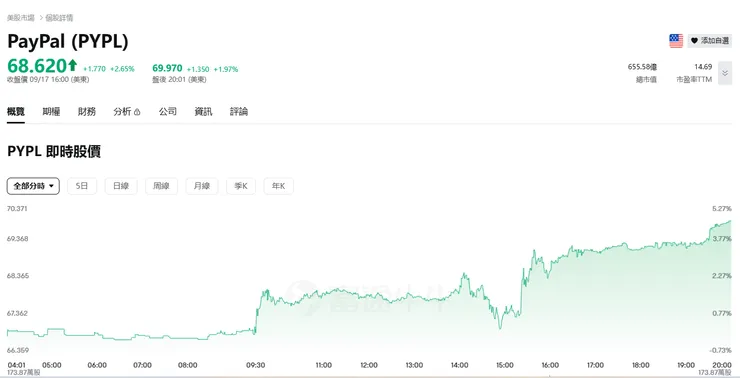
Task: Click the +1.97% after-hours change
Action: 226,69
